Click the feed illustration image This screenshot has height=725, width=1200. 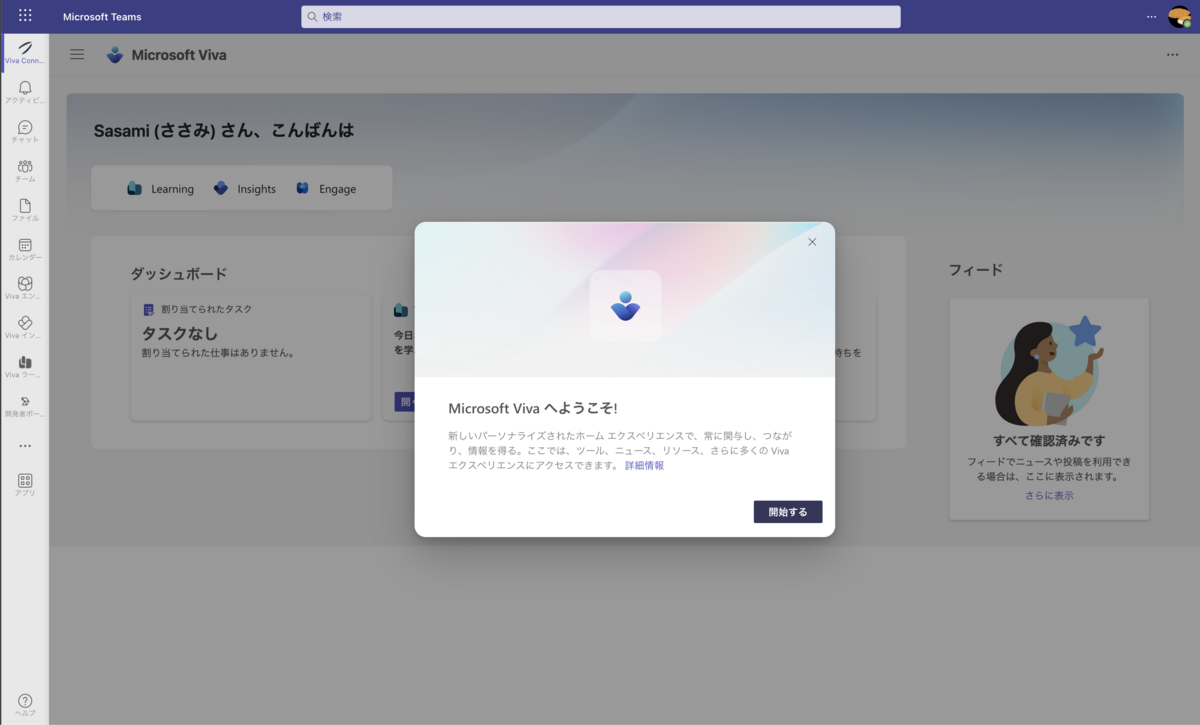click(x=1049, y=371)
